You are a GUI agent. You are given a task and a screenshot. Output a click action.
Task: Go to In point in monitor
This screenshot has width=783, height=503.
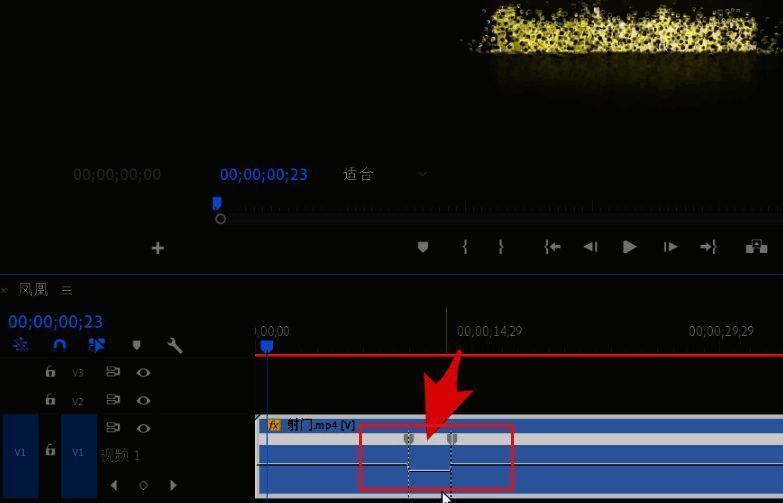coord(552,247)
